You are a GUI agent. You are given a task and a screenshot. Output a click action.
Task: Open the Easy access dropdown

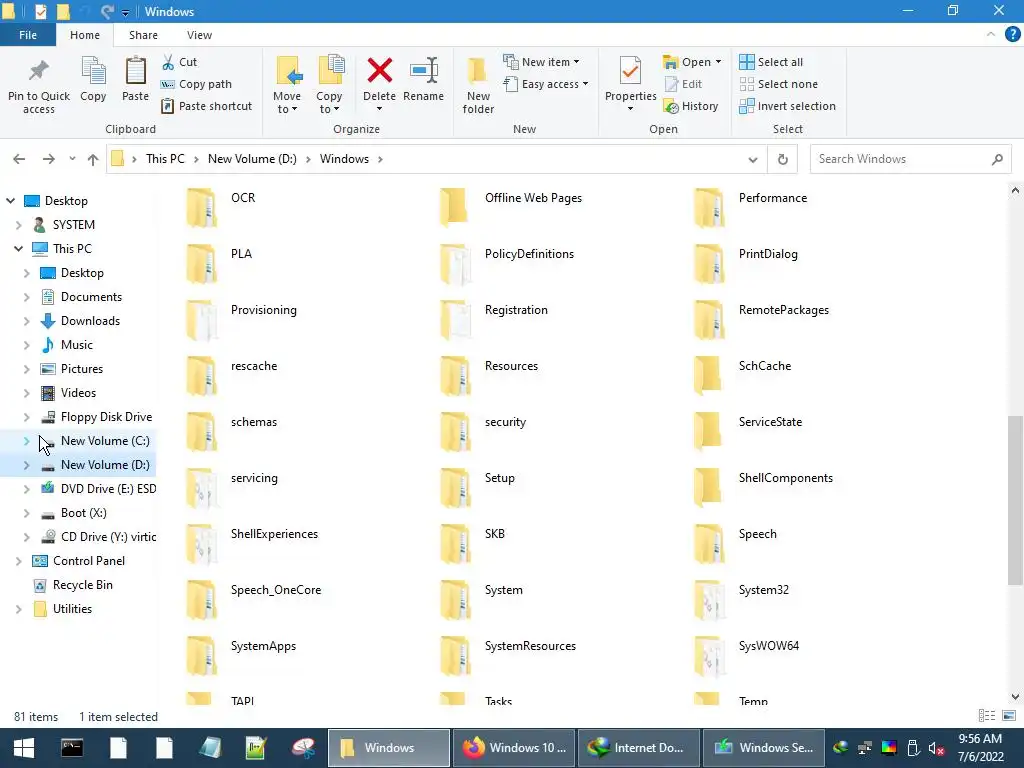point(546,84)
